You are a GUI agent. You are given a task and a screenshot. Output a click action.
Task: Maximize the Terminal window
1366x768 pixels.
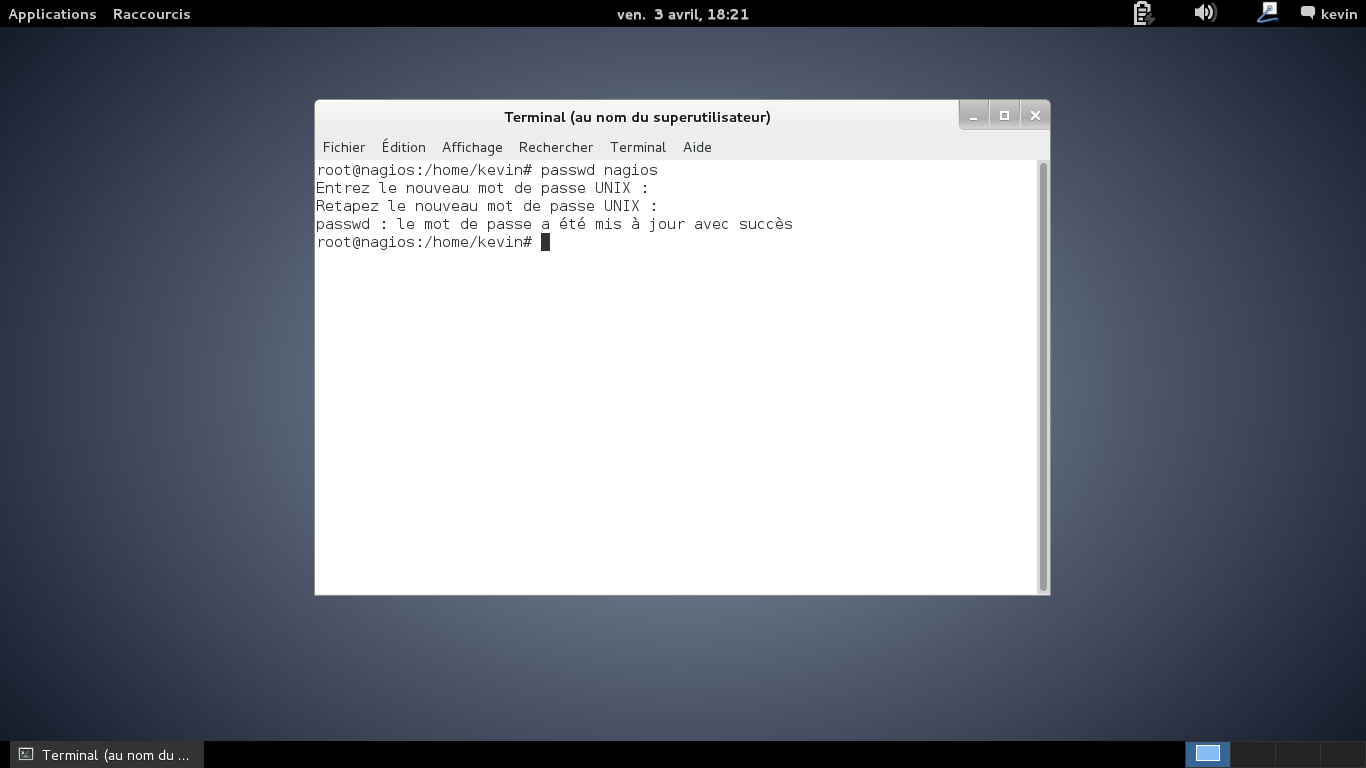click(x=1005, y=116)
